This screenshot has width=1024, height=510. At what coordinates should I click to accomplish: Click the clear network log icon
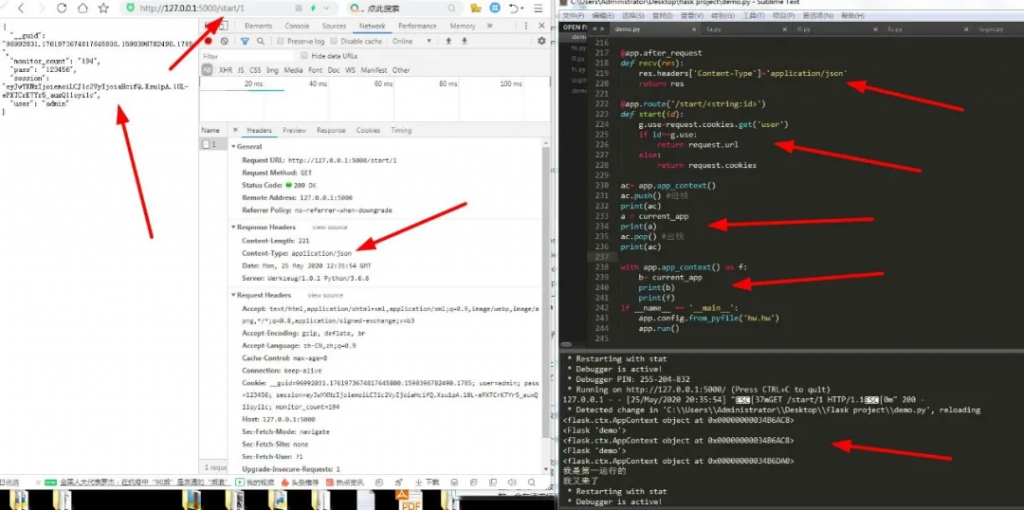point(225,41)
